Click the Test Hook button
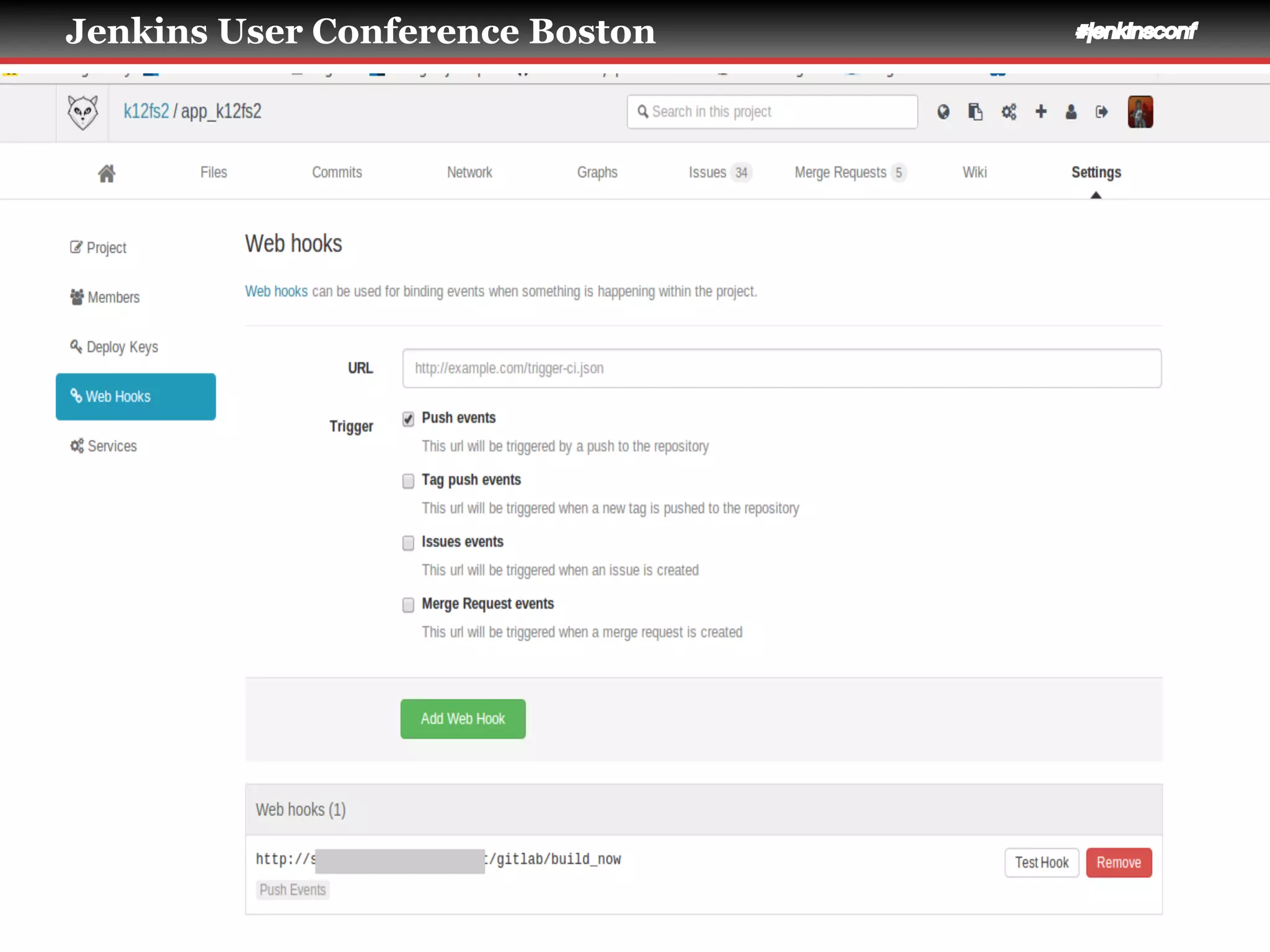 click(1042, 863)
